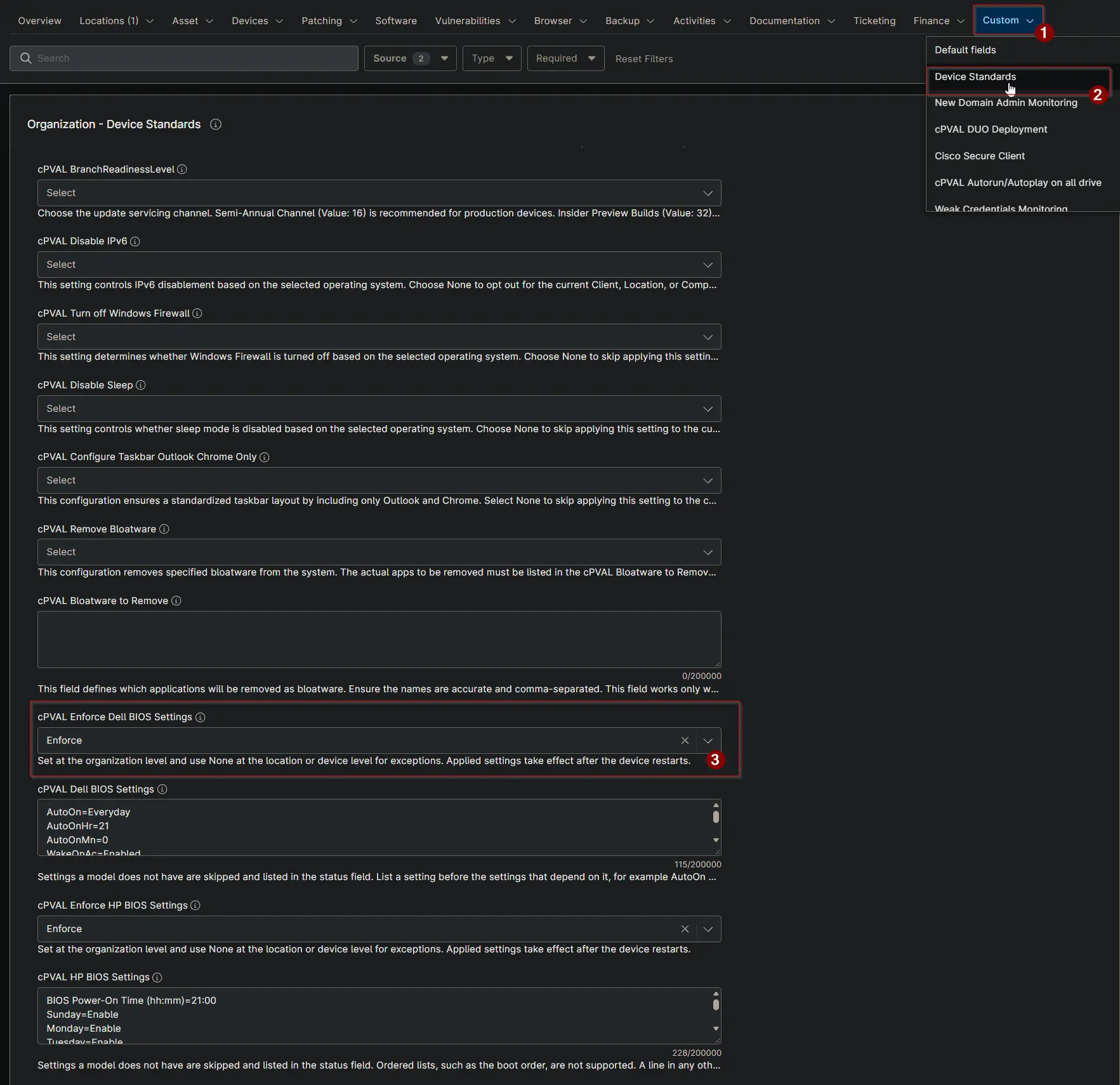Viewport: 1120px width, 1085px height.
Task: Click info icon next to cPVAL Disable IPv6
Action: pyautogui.click(x=135, y=241)
